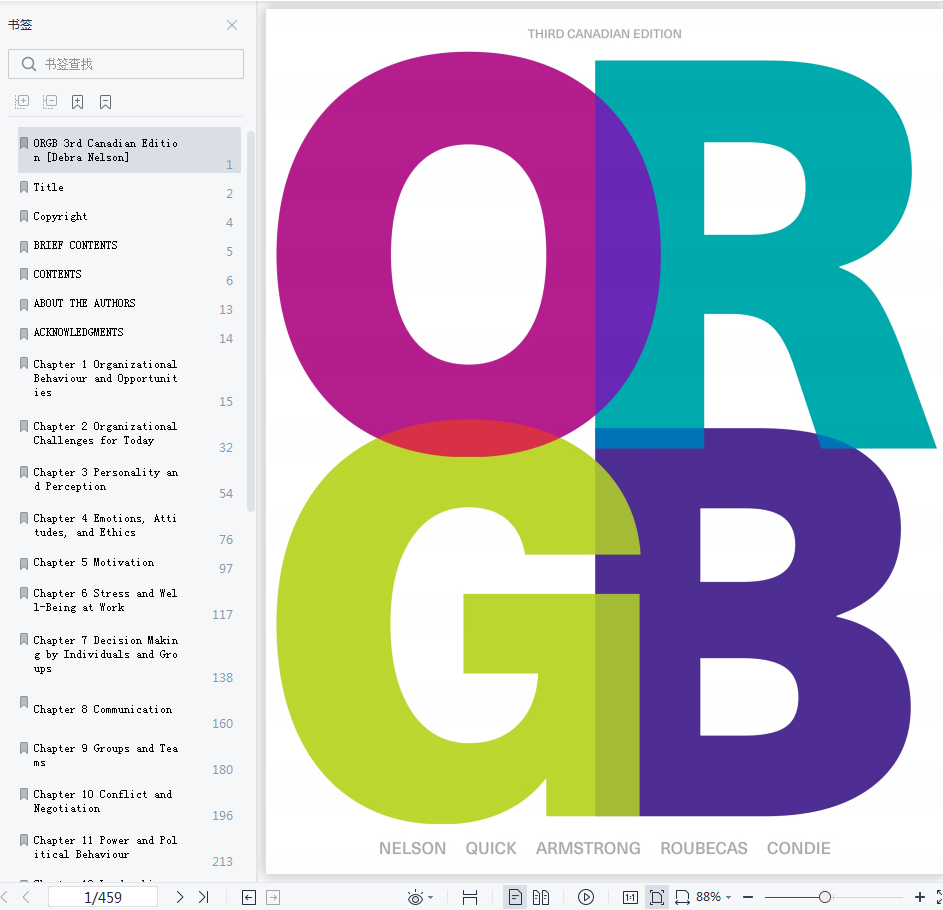Switch to two-page view
The width and height of the screenshot is (943, 910).
coord(541,897)
